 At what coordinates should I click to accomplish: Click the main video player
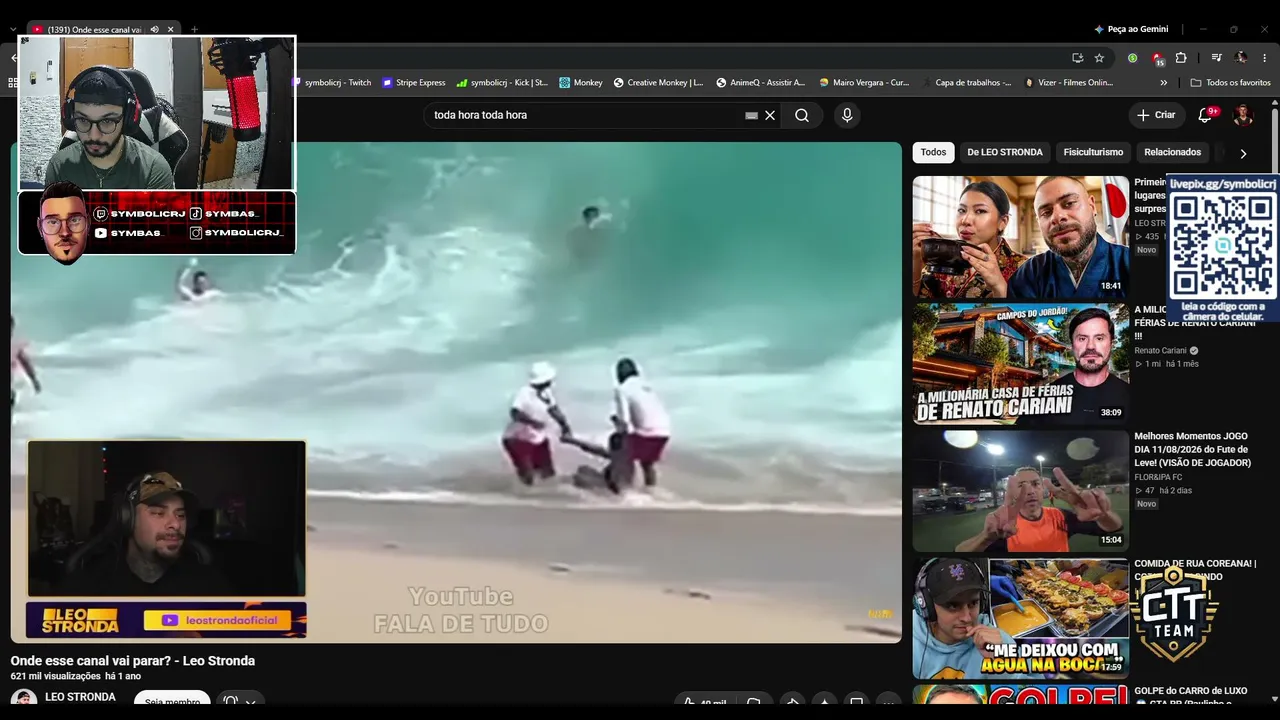456,392
